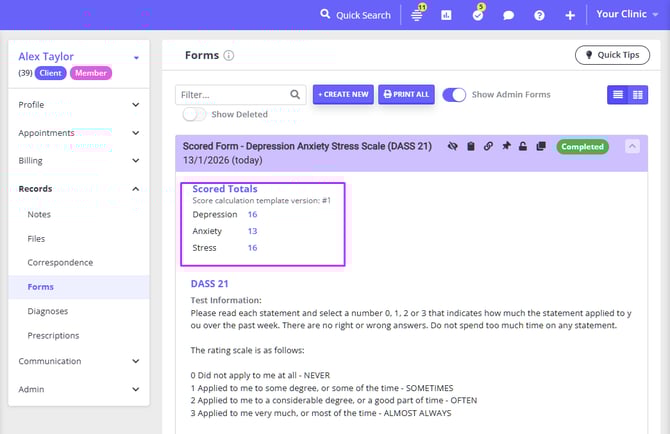The height and width of the screenshot is (434, 670).
Task: Click the unlock padlock icon on the form
Action: pos(523,147)
